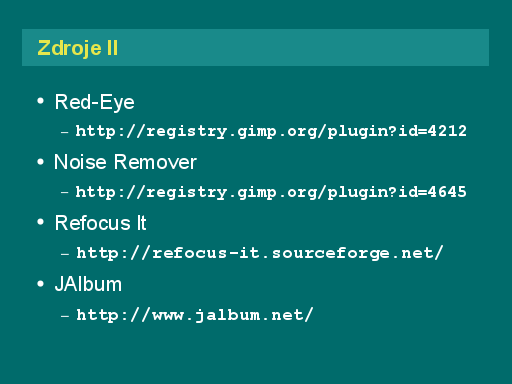512x384 pixels.
Task: Open the refocus-it.sourceforge.net link
Action: click(260, 253)
